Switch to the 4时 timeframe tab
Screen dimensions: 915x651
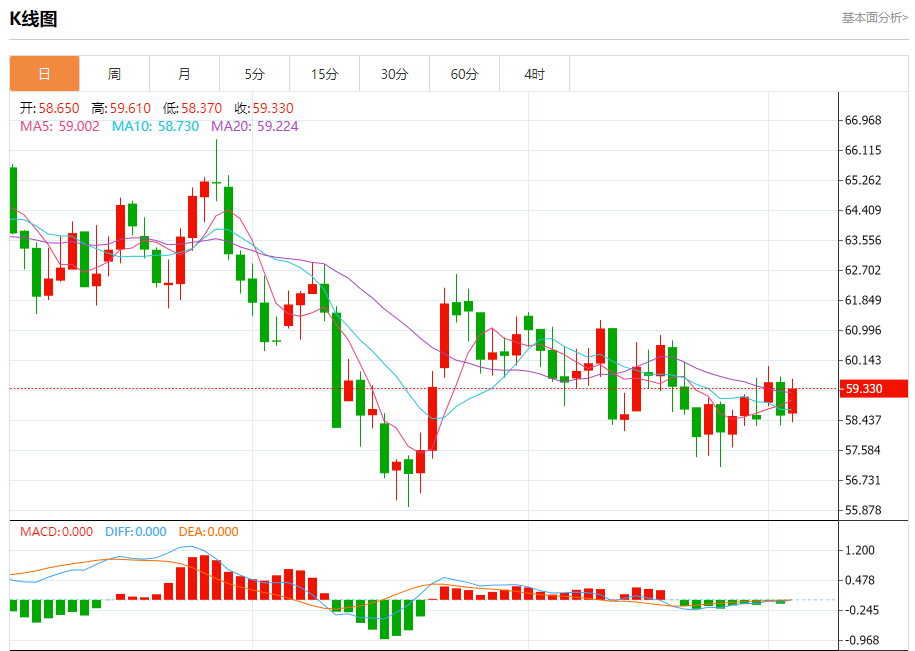point(534,74)
